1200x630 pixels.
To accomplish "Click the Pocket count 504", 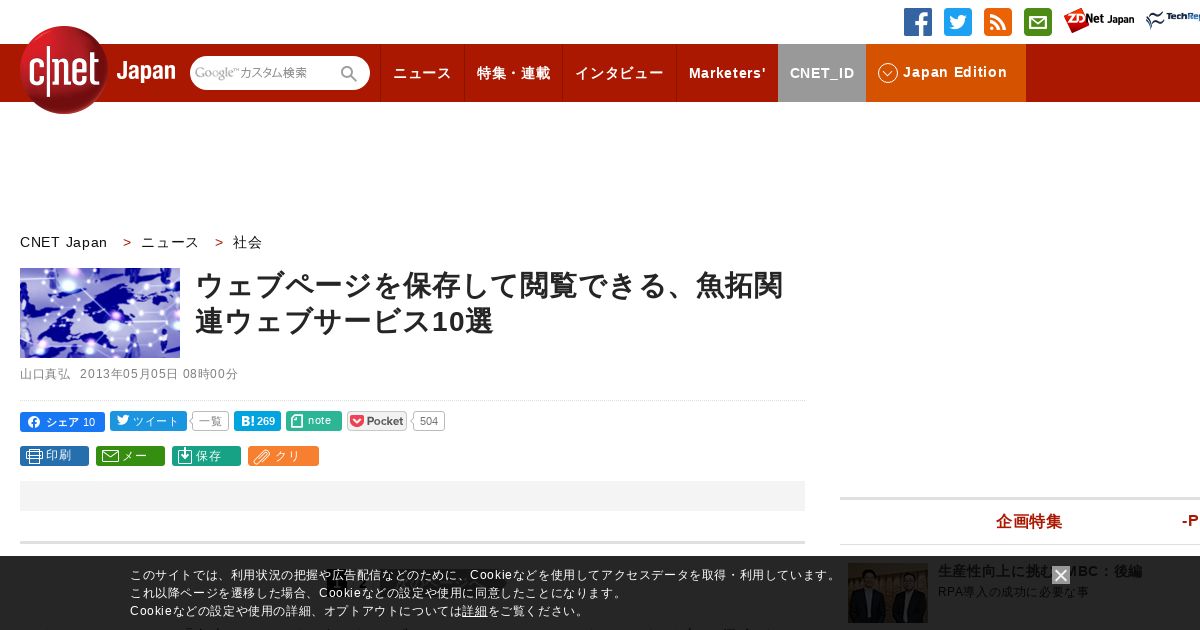I will [x=429, y=421].
